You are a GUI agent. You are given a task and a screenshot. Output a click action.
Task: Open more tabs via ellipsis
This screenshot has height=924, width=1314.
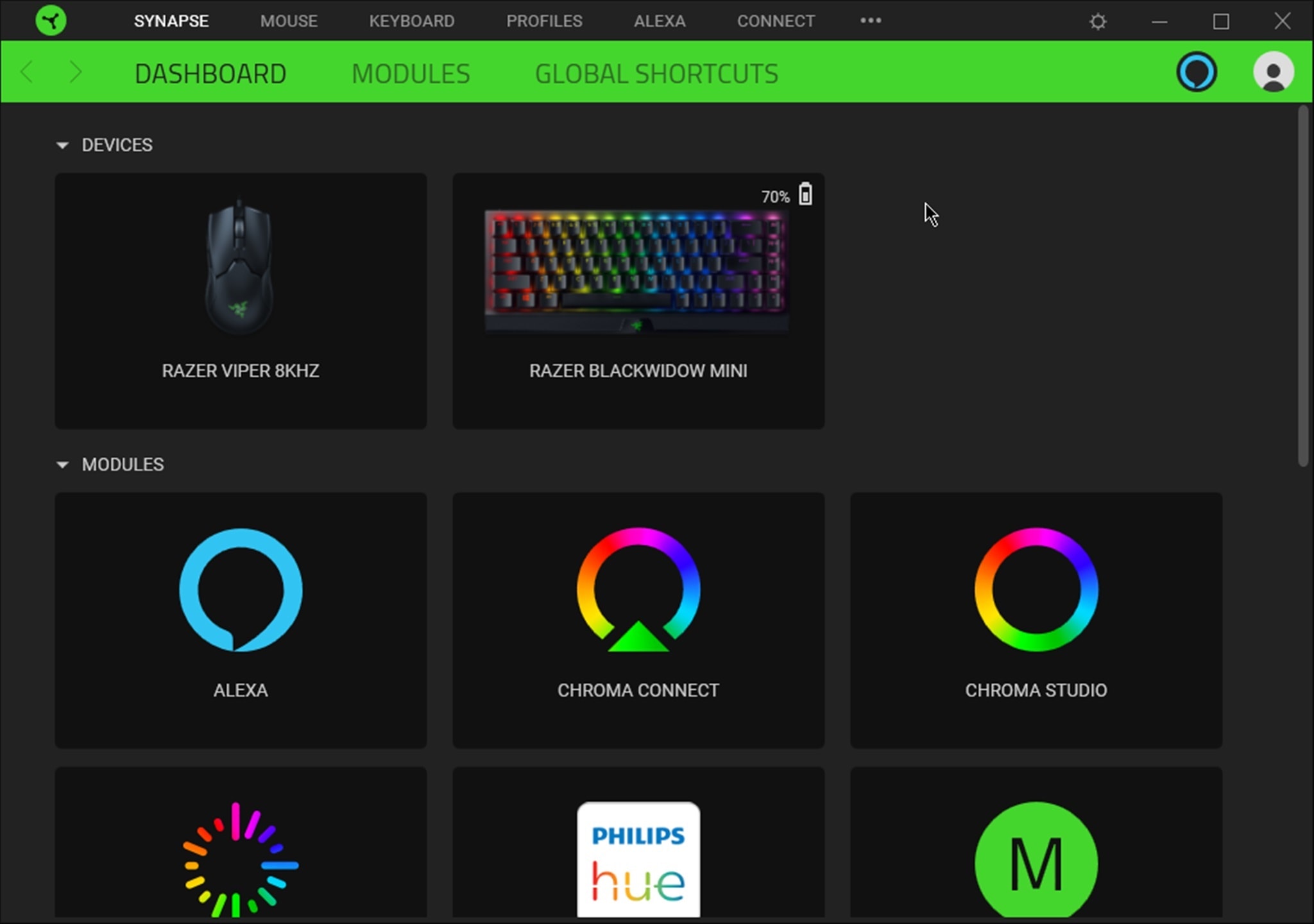click(871, 21)
